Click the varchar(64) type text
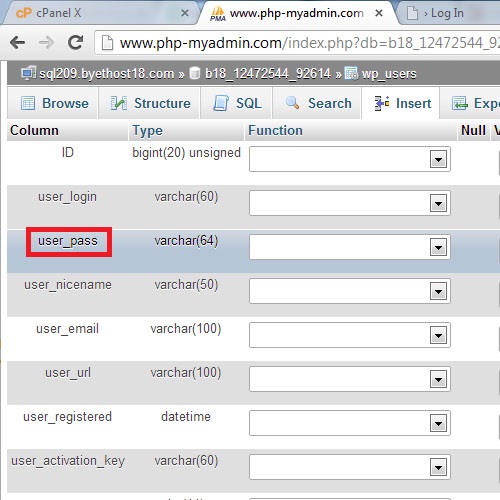Screen dimensions: 500x500 pos(186,241)
